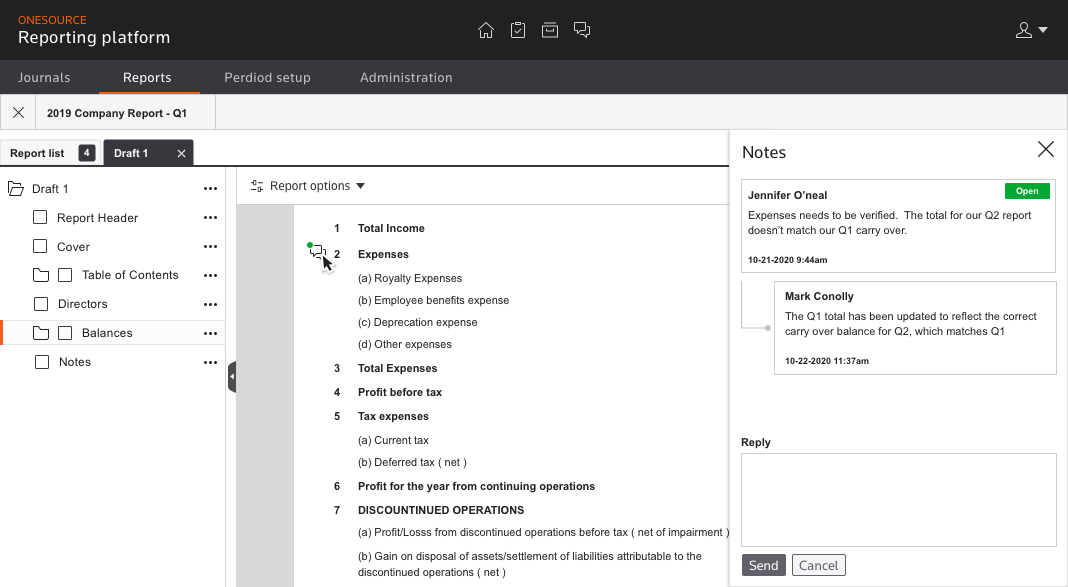The width and height of the screenshot is (1068, 587).
Task: Open the Report options dropdown
Action: [307, 186]
